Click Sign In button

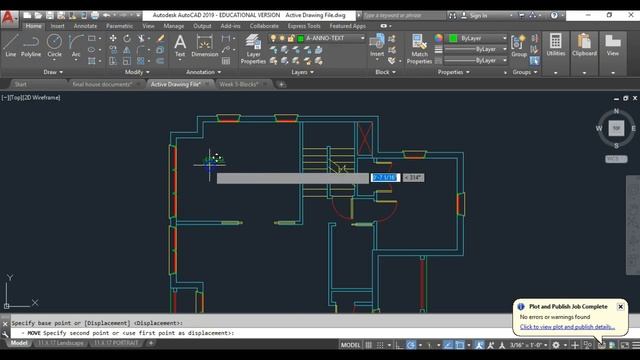[x=478, y=16]
